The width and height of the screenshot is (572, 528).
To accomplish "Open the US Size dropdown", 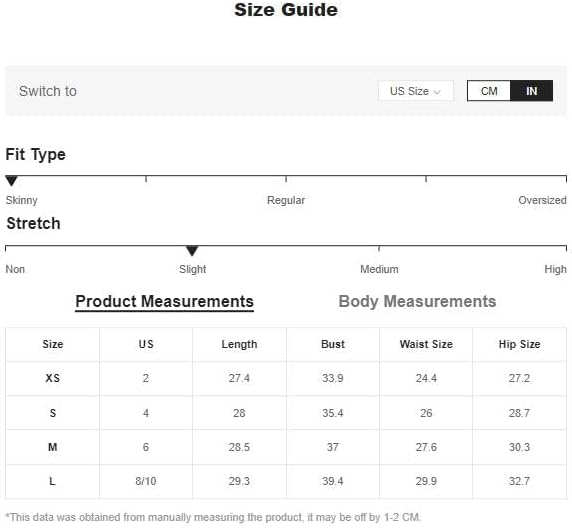I will pyautogui.click(x=416, y=91).
